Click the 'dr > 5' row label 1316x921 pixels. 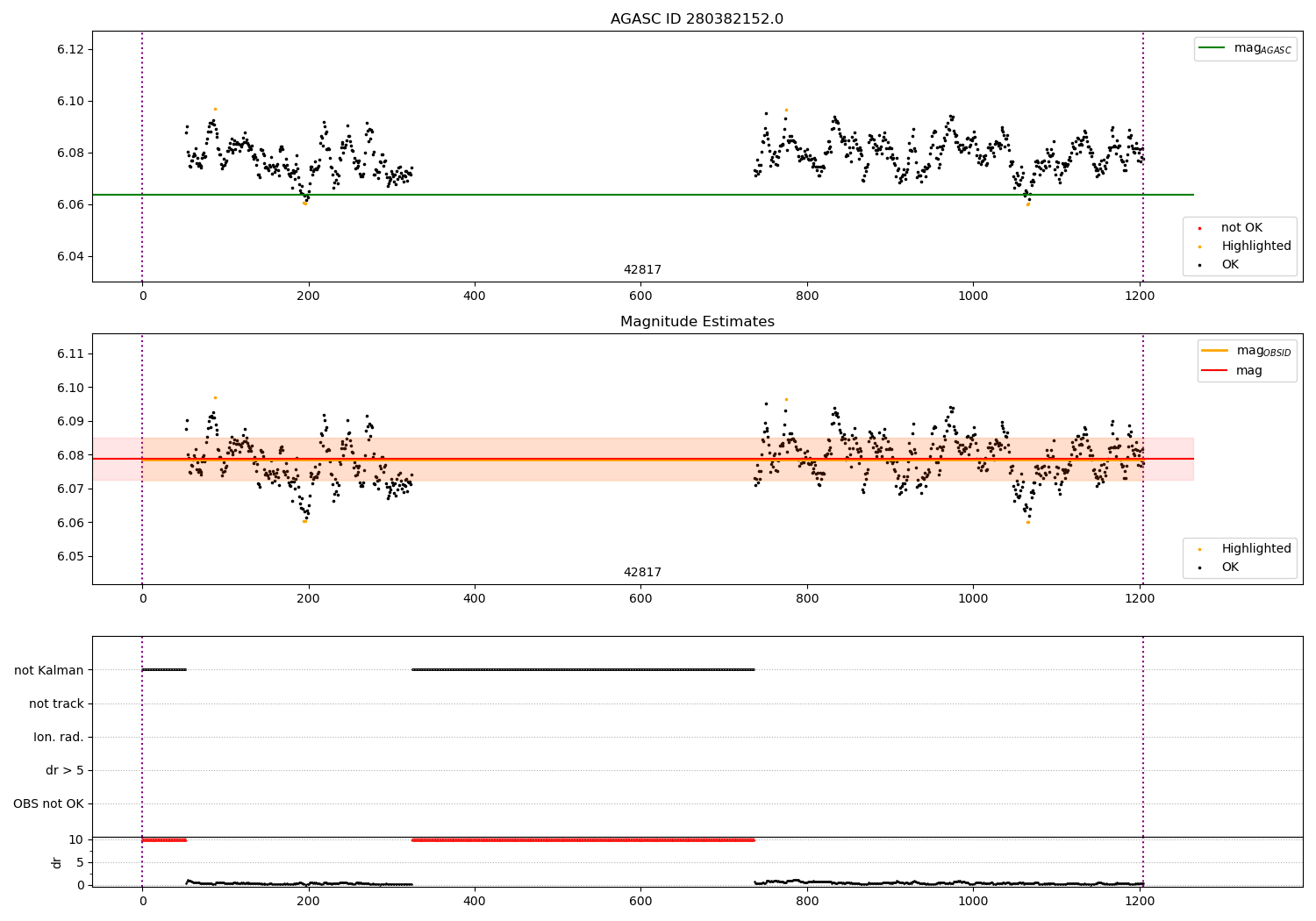(x=65, y=770)
